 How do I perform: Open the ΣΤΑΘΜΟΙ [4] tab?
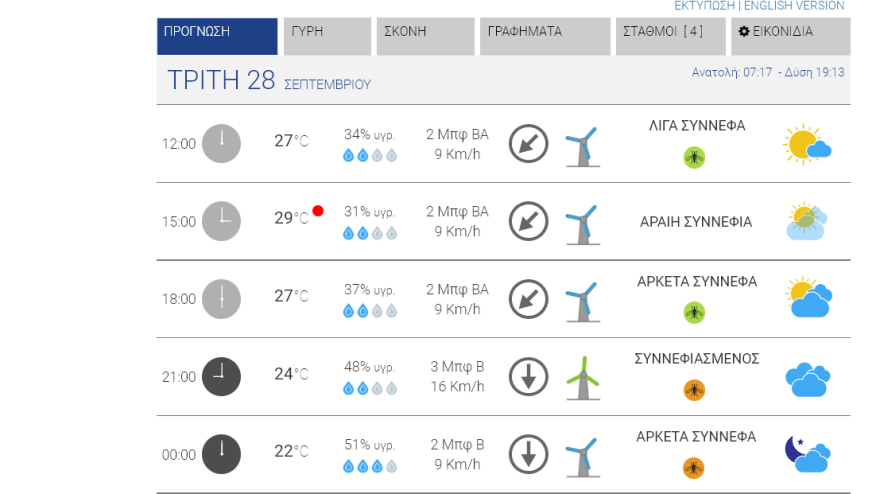(670, 36)
